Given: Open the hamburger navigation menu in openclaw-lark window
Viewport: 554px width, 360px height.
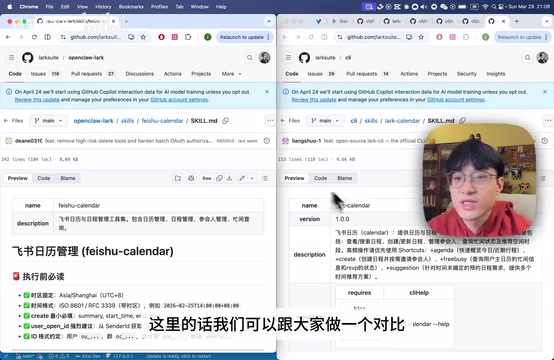Looking at the screenshot, I should (x=12, y=58).
